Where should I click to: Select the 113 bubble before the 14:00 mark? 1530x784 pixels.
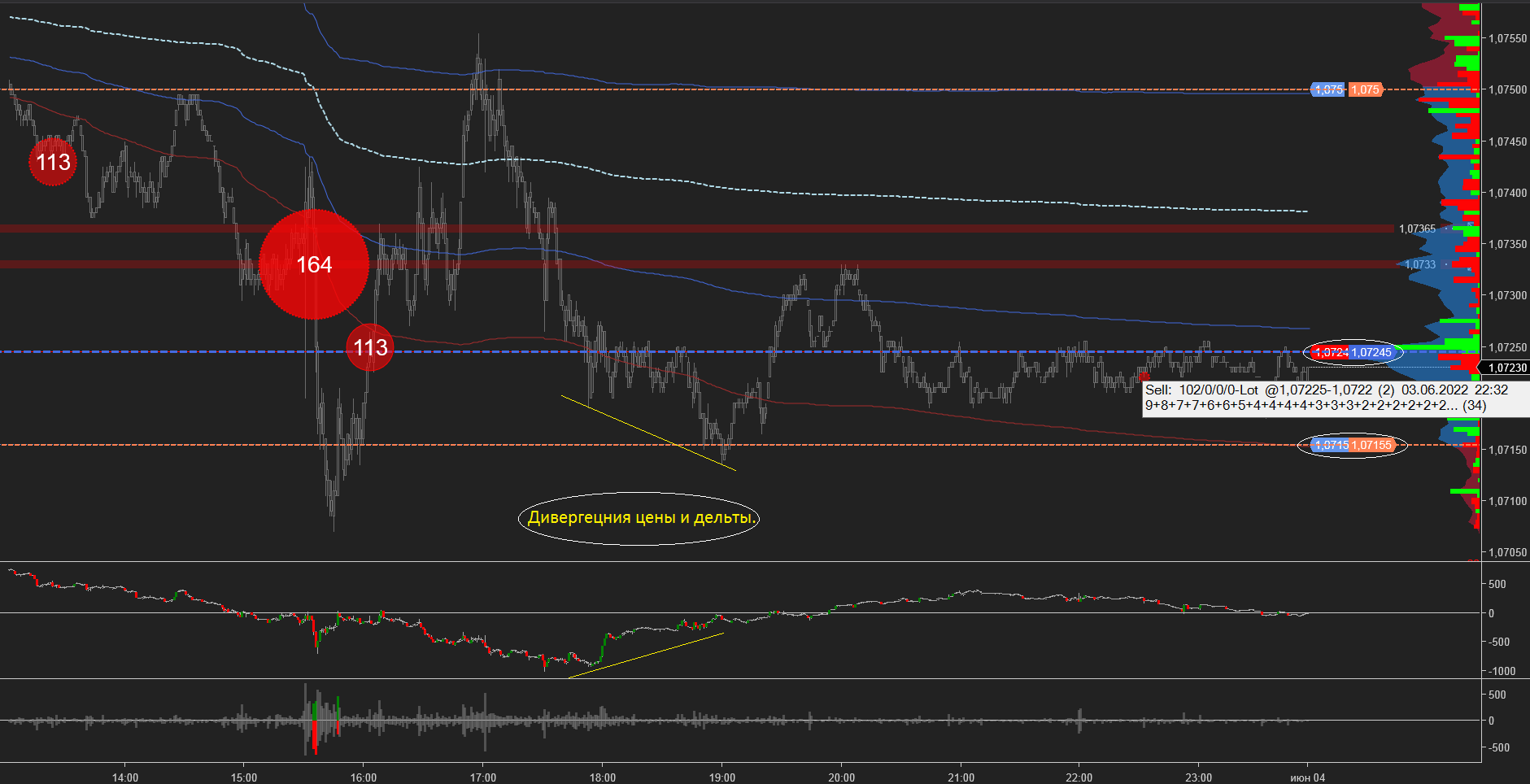(53, 162)
